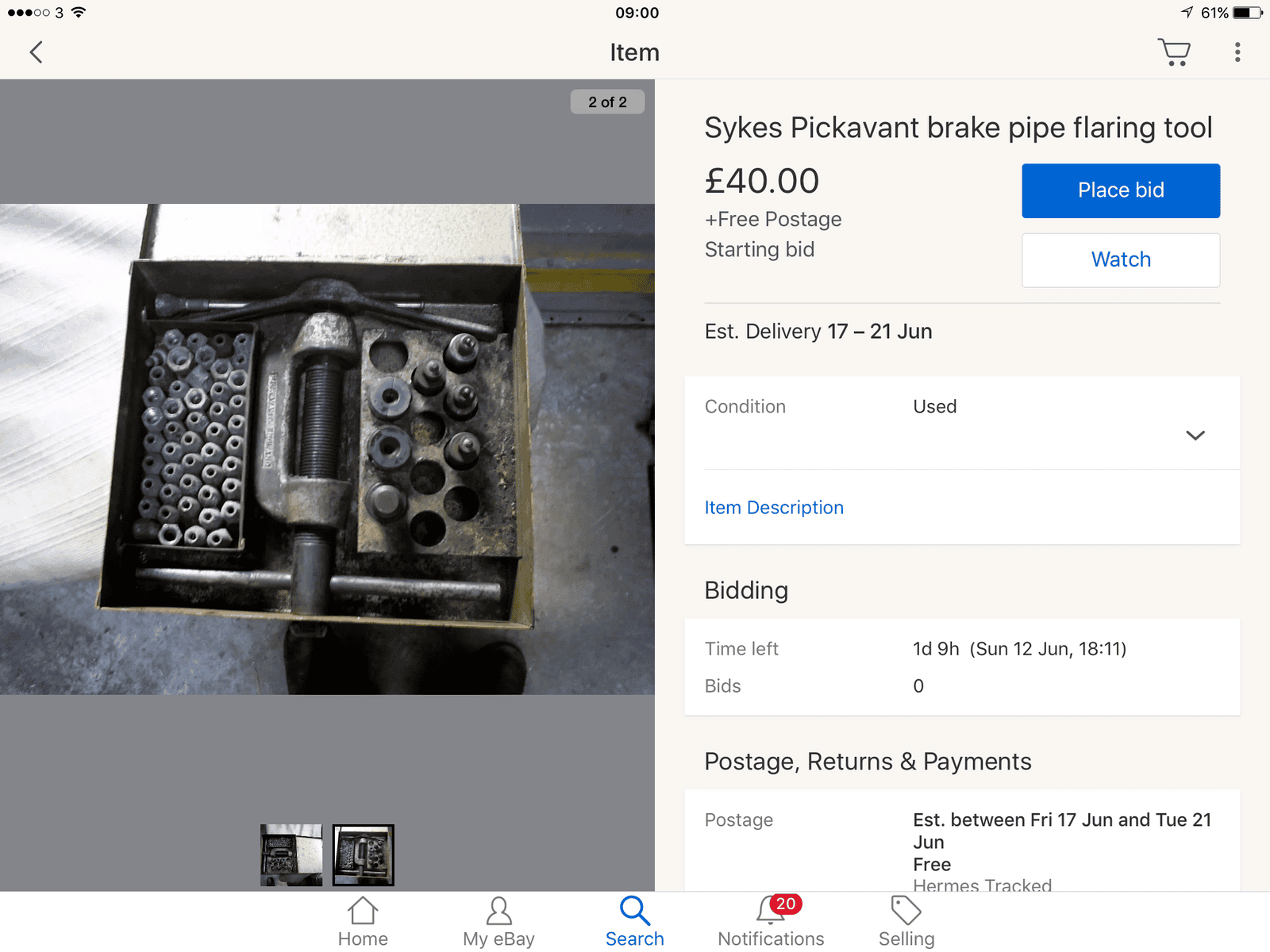Tap the battery indicator in status bar

(1247, 13)
